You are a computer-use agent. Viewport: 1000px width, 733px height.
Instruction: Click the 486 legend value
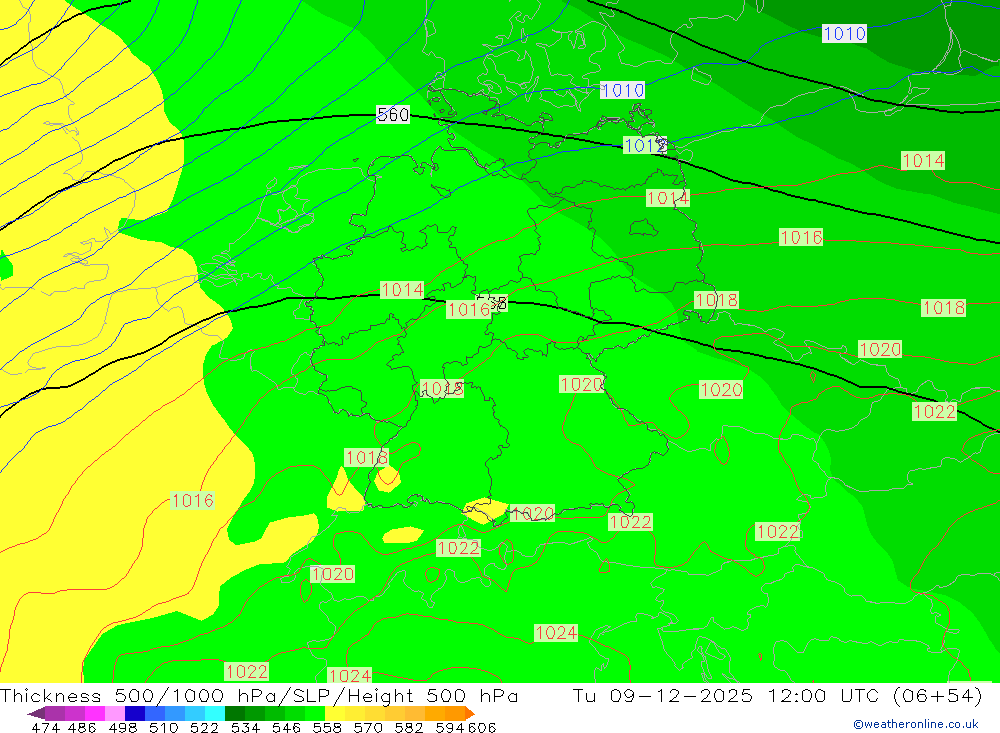click(82, 727)
